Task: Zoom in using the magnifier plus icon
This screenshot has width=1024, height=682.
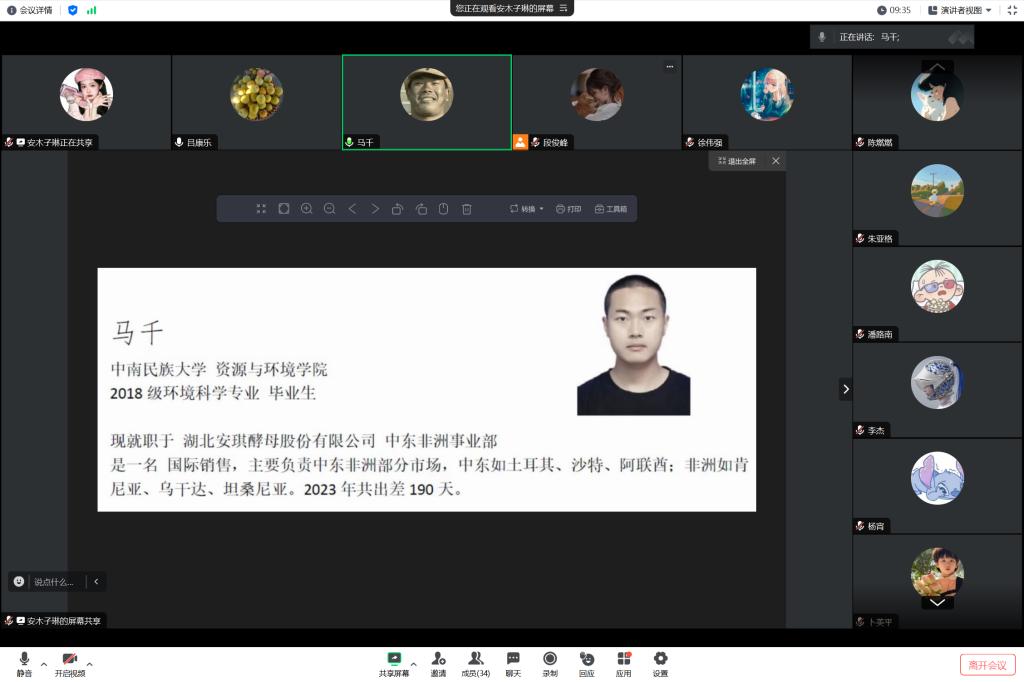Action: (x=307, y=209)
